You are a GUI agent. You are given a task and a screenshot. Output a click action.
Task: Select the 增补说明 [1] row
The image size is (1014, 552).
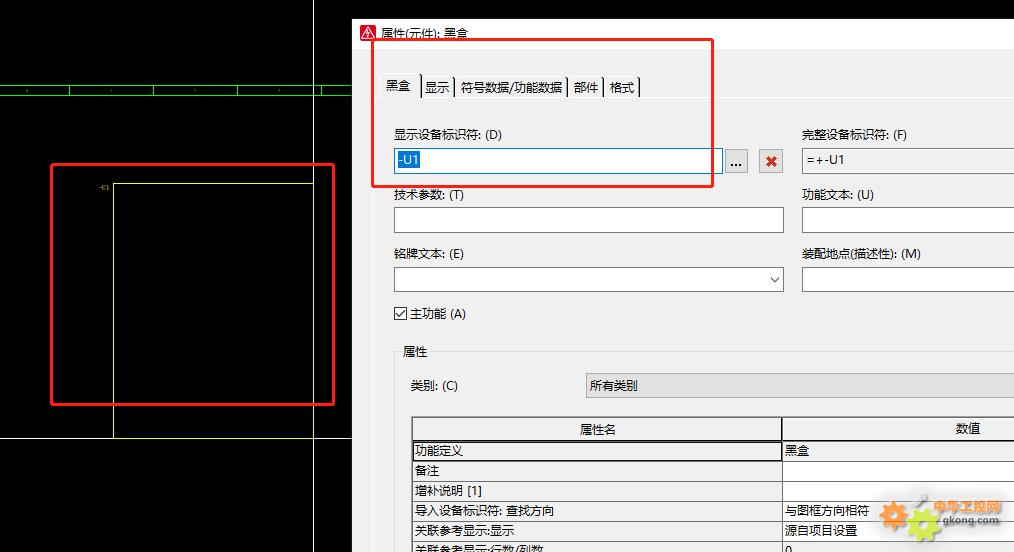pyautogui.click(x=597, y=491)
